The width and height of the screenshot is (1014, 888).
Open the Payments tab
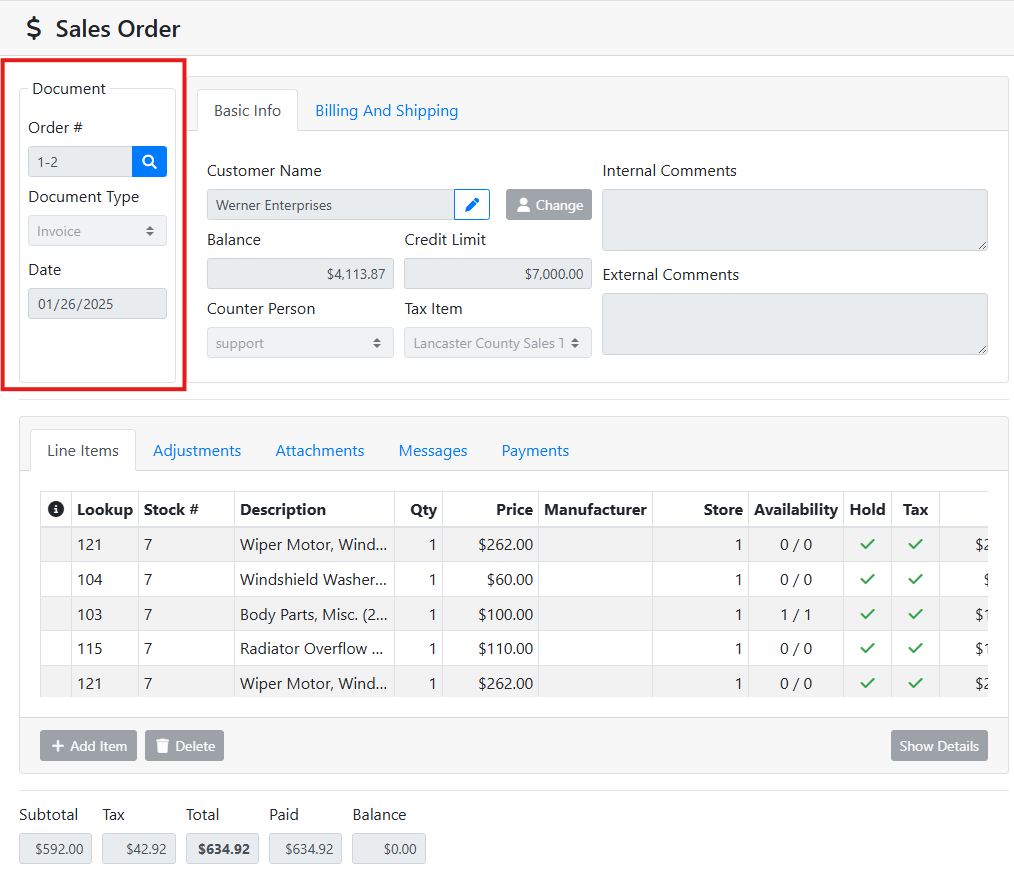(x=535, y=451)
